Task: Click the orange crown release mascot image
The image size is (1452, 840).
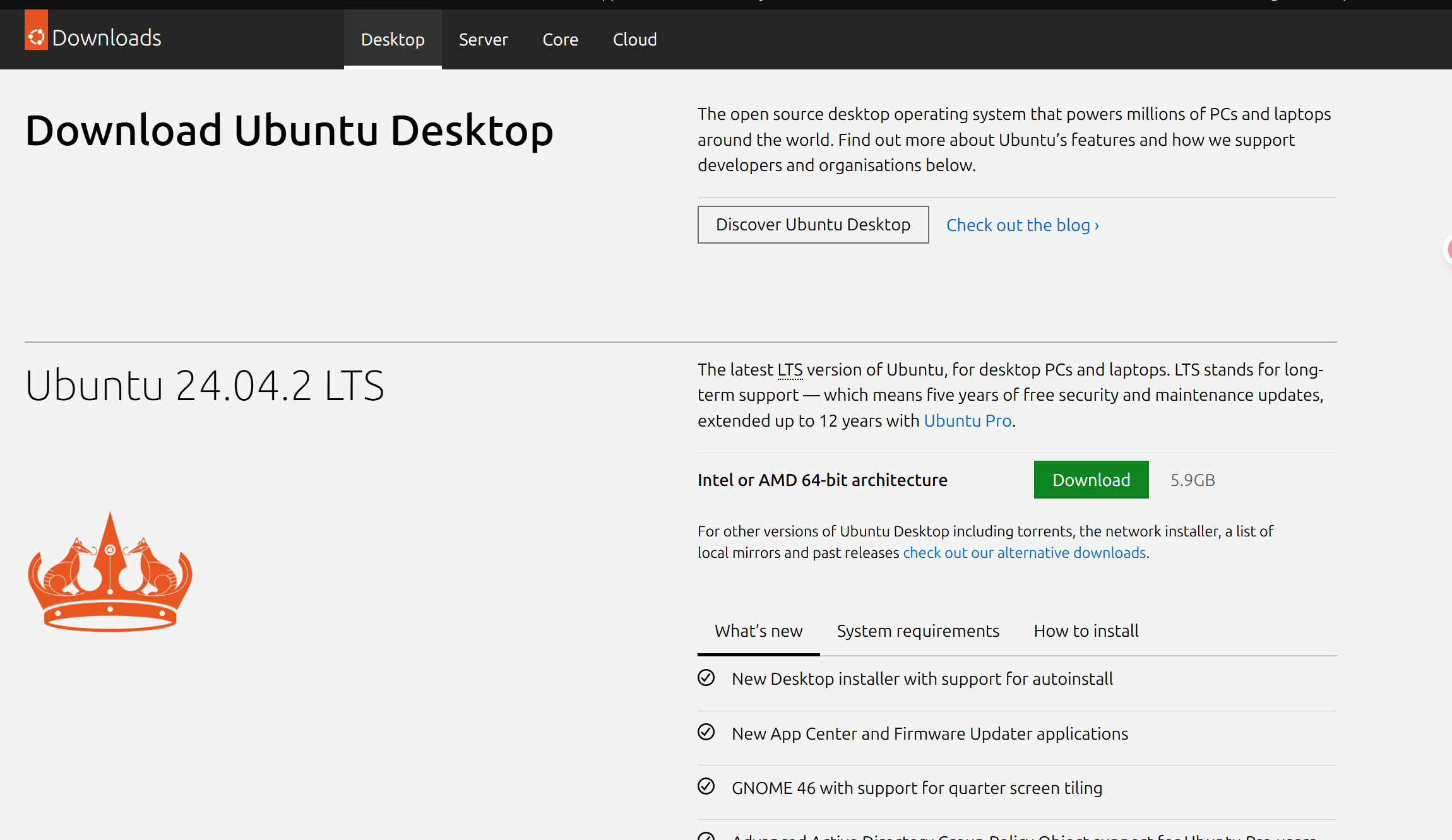Action: [x=110, y=572]
